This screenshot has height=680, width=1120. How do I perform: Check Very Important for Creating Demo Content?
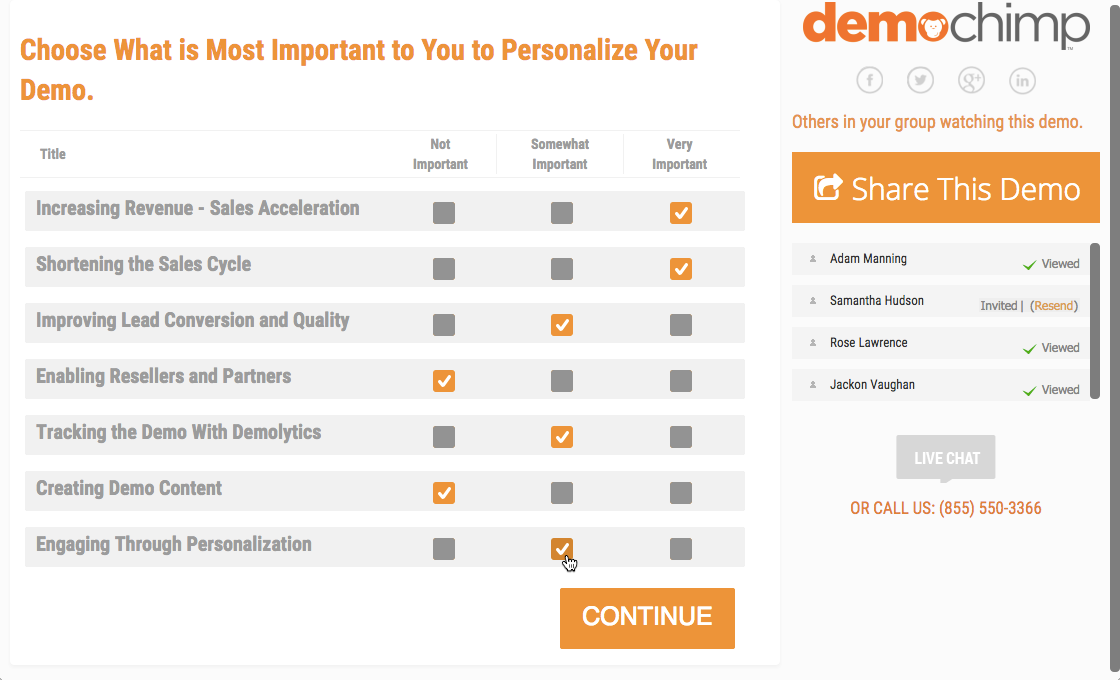tap(681, 493)
